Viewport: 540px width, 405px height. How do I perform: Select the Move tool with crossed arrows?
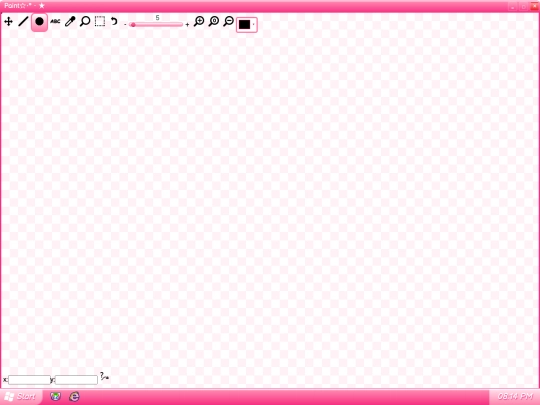point(8,22)
